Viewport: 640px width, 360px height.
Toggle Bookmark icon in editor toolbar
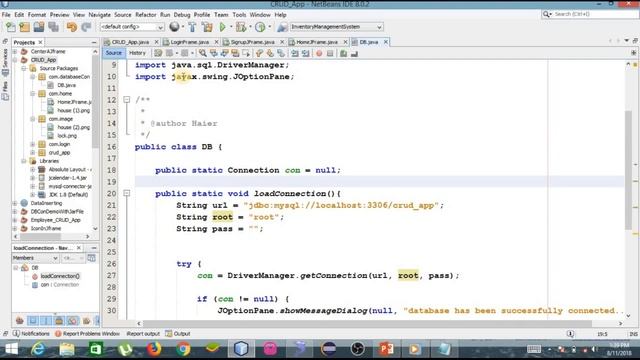tap(281, 53)
